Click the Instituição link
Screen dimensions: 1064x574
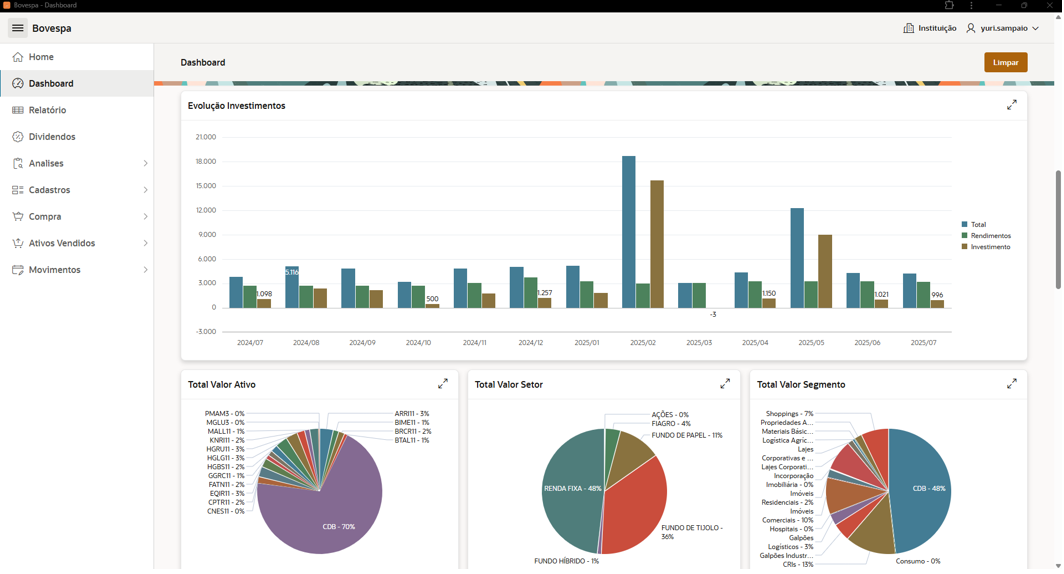(930, 28)
